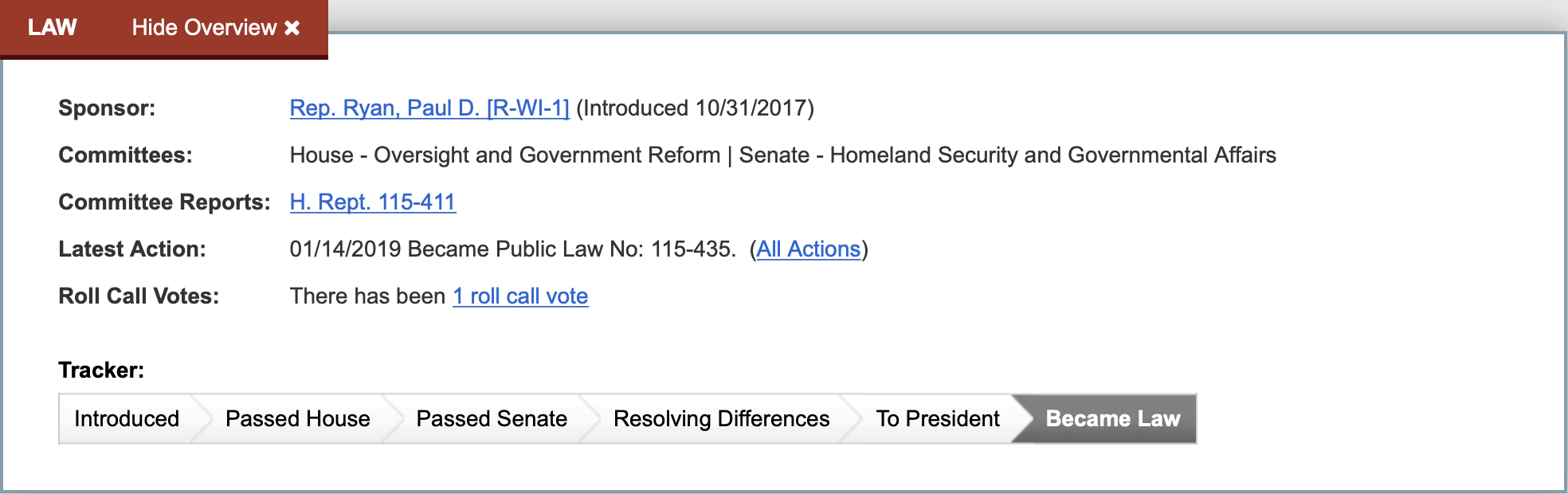
Task: Click the Introduced tracker step
Action: coord(127,419)
